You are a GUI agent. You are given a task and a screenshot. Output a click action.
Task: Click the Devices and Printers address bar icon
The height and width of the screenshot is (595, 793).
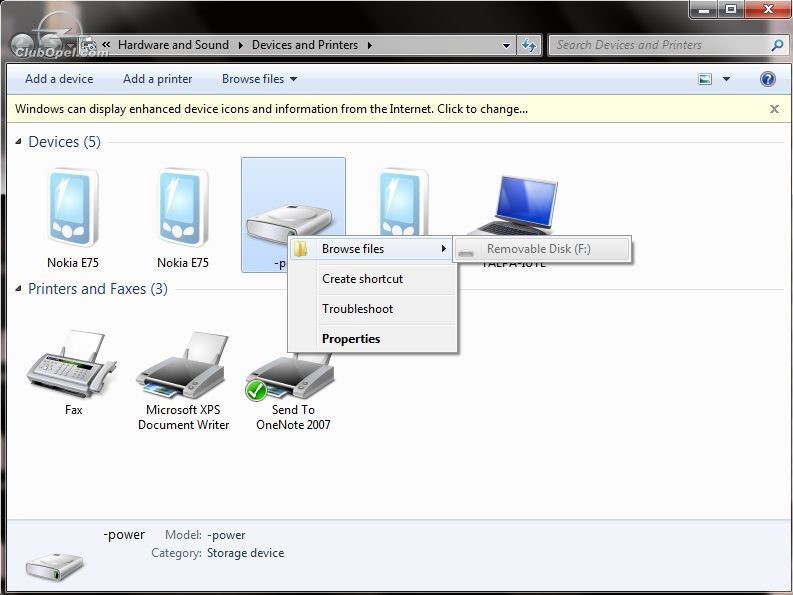[89, 45]
